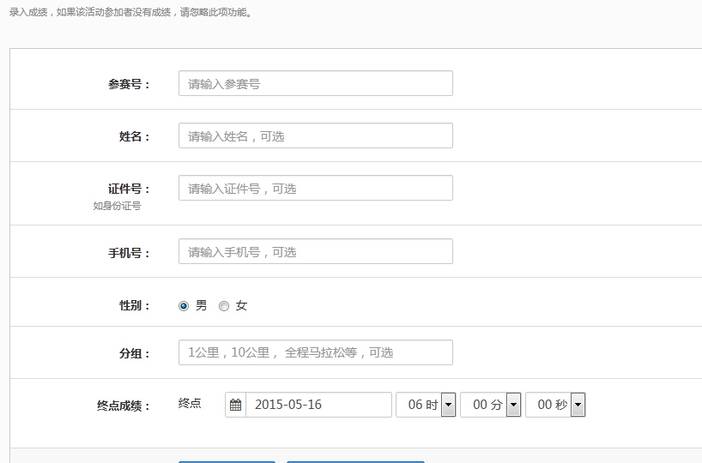
Task: Click the 分组 group input field
Action: [x=315, y=353]
